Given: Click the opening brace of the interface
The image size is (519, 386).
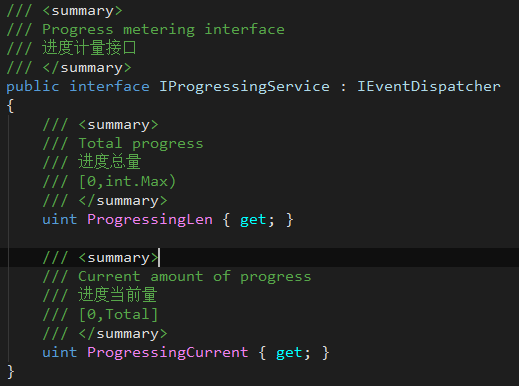Looking at the screenshot, I should pos(10,106).
